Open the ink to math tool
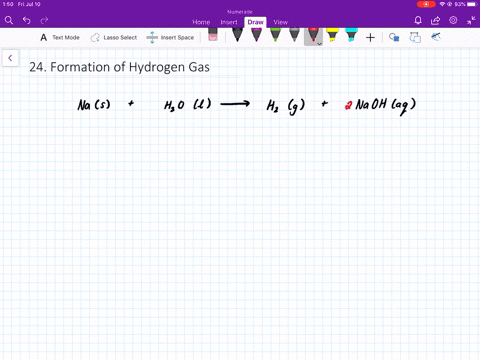 pos(436,37)
